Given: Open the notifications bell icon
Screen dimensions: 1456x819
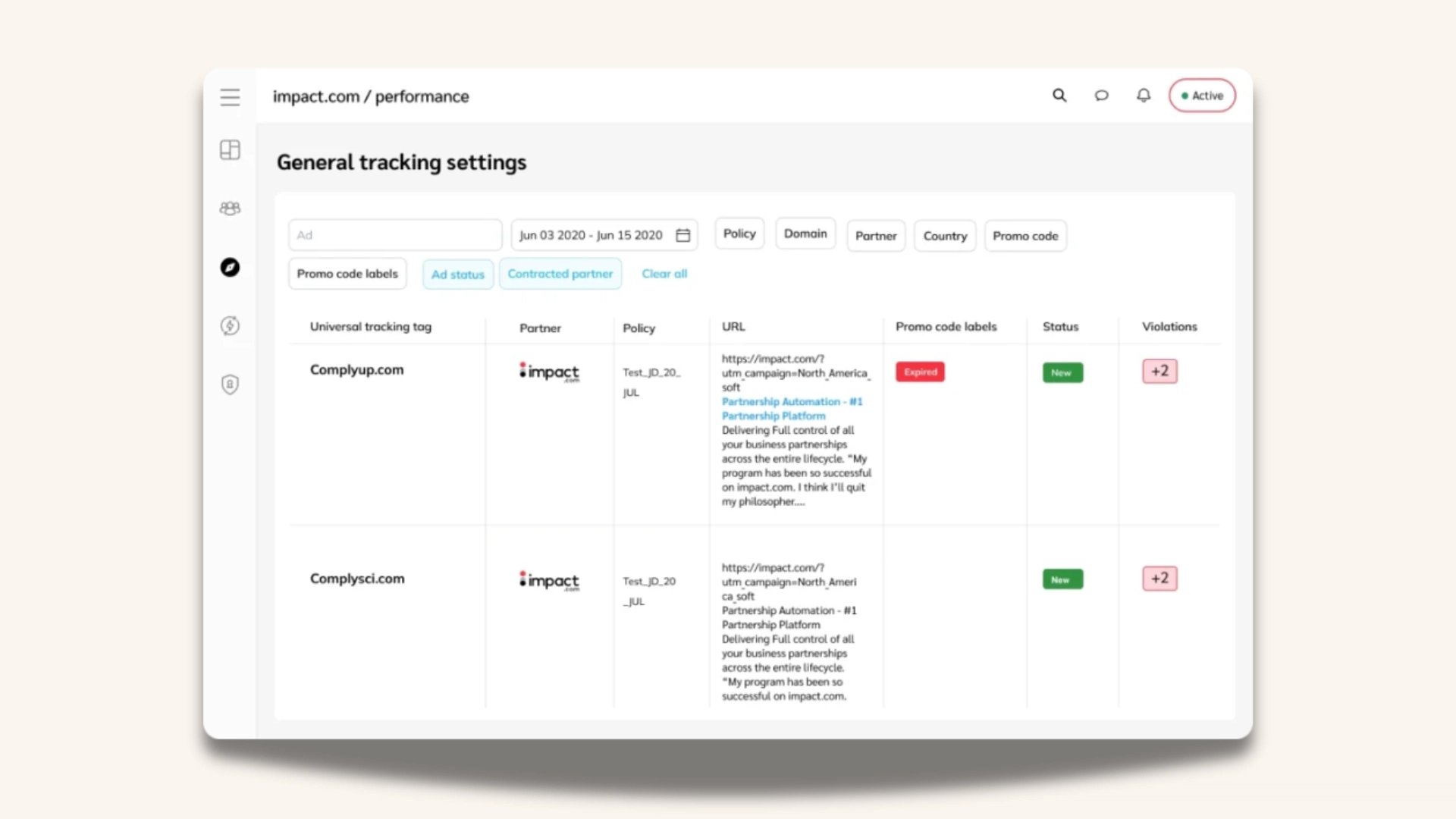Looking at the screenshot, I should [x=1144, y=96].
